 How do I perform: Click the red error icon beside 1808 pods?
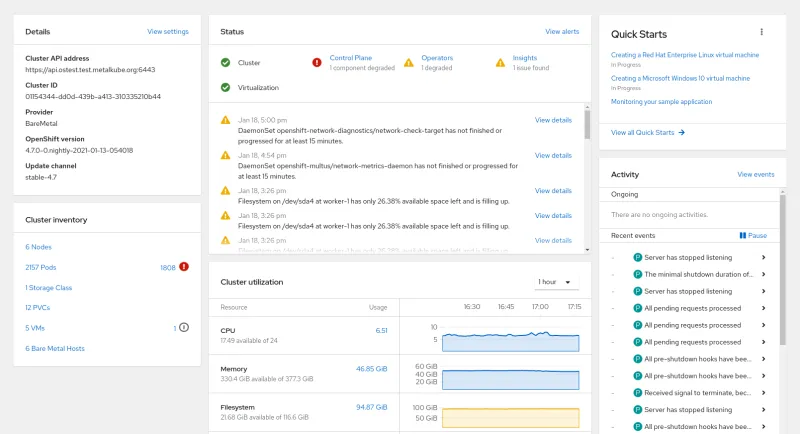[x=184, y=267]
